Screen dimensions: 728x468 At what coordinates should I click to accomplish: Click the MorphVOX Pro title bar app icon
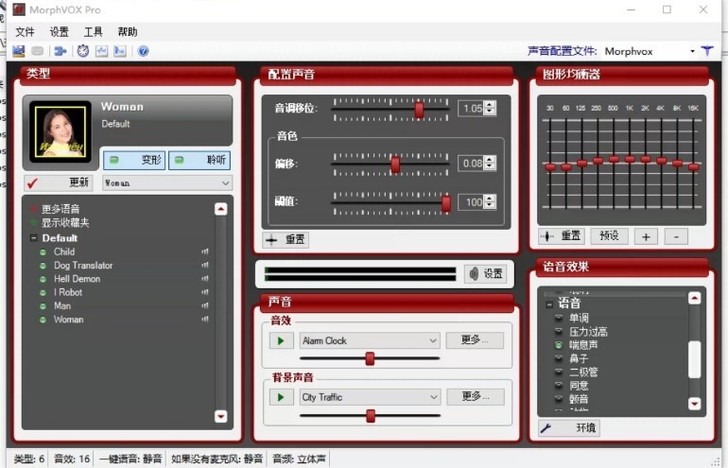pos(19,9)
